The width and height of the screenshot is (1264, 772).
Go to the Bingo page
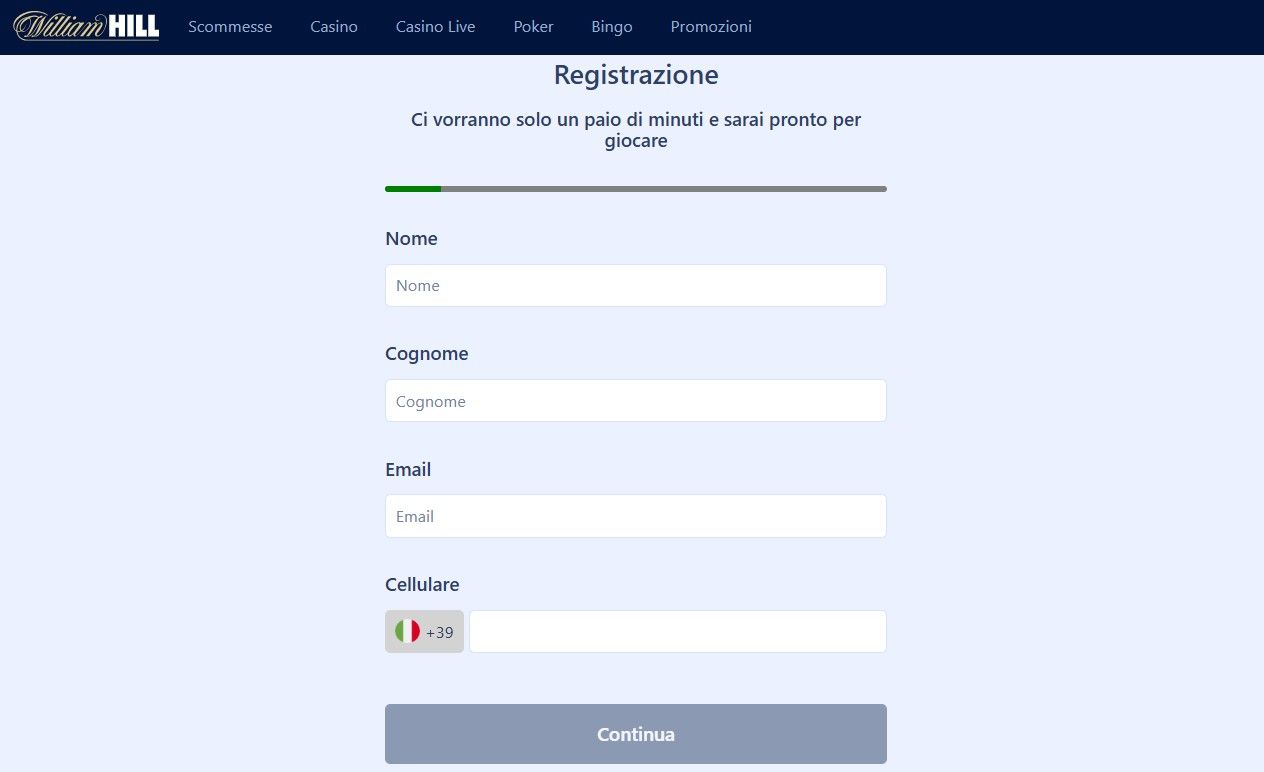point(611,27)
